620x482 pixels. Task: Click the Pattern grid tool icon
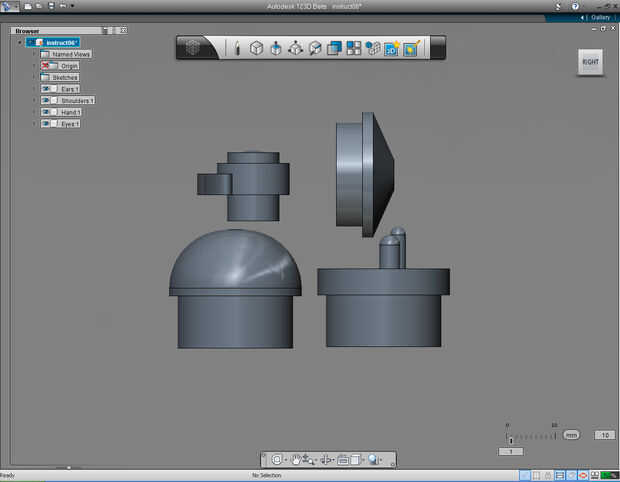(x=354, y=47)
